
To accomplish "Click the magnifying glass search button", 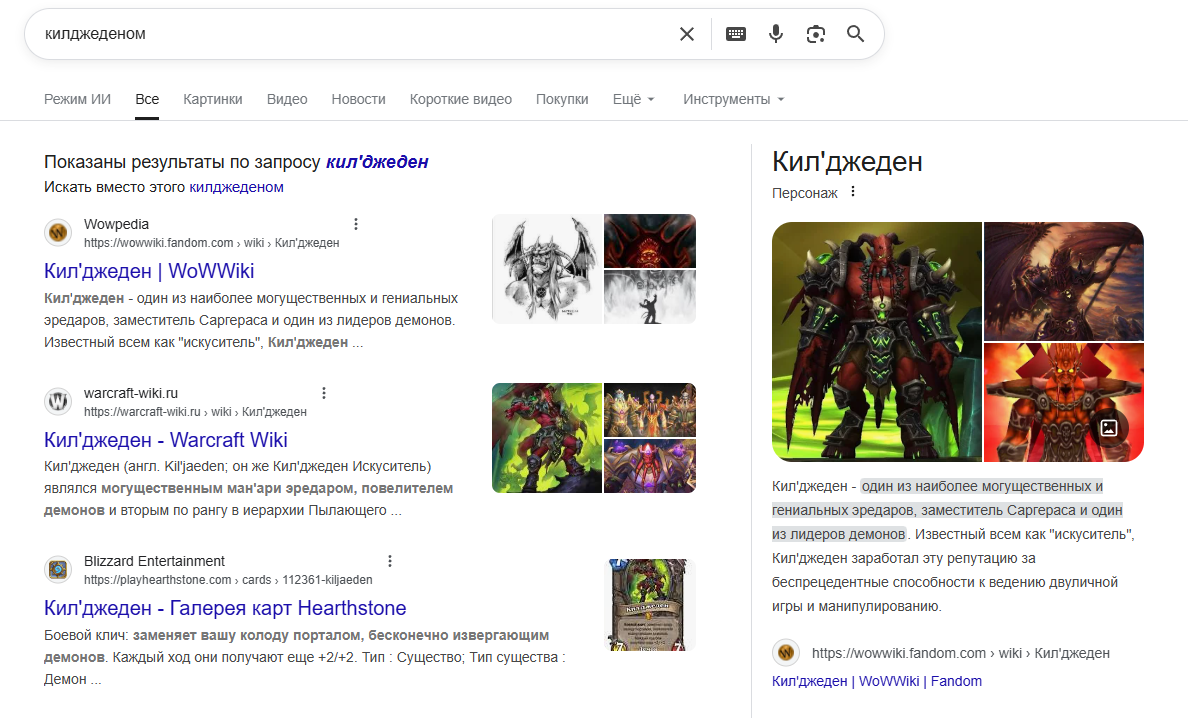I will (855, 34).
